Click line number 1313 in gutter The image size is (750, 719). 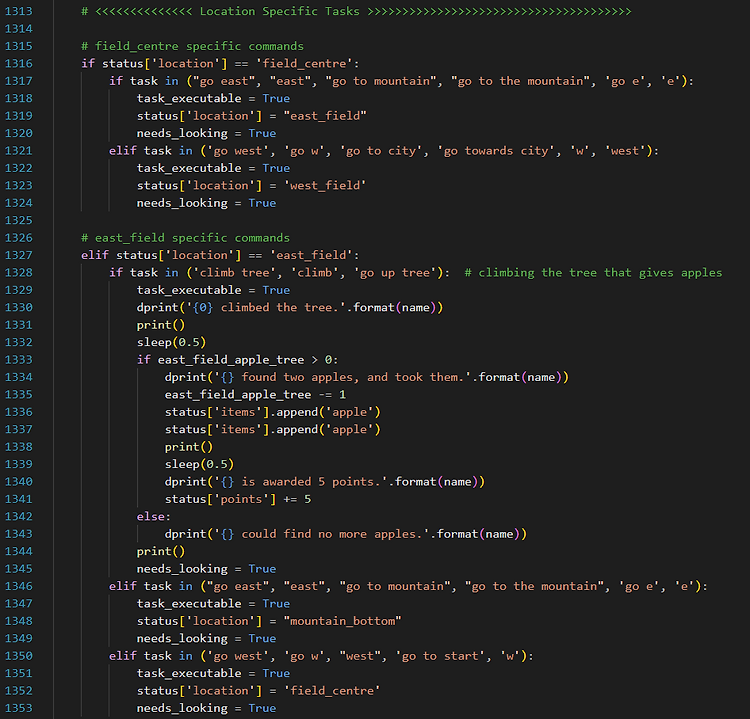(x=19, y=11)
